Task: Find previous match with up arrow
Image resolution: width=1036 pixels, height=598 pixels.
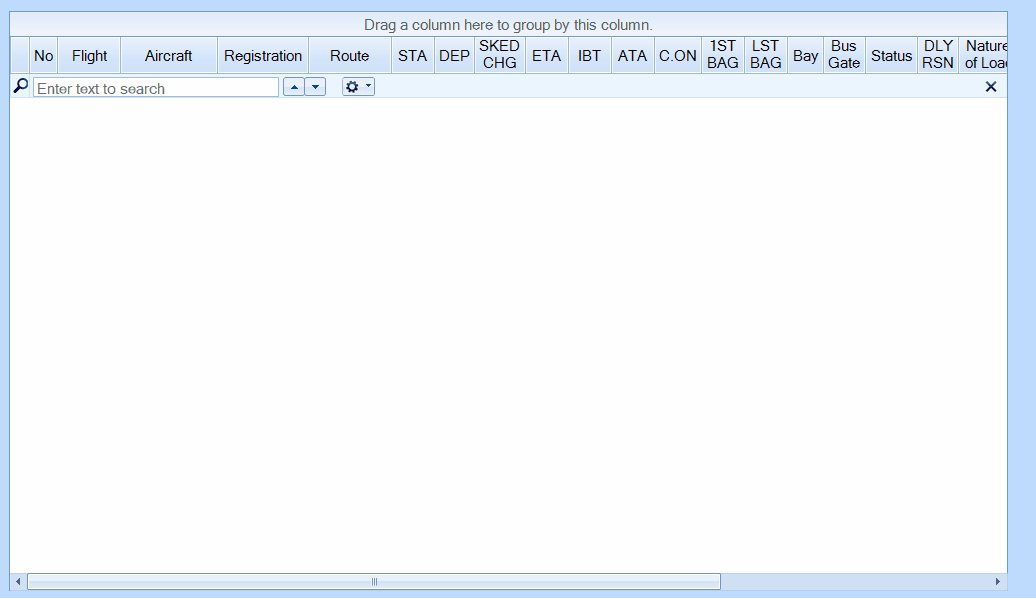Action: point(294,87)
